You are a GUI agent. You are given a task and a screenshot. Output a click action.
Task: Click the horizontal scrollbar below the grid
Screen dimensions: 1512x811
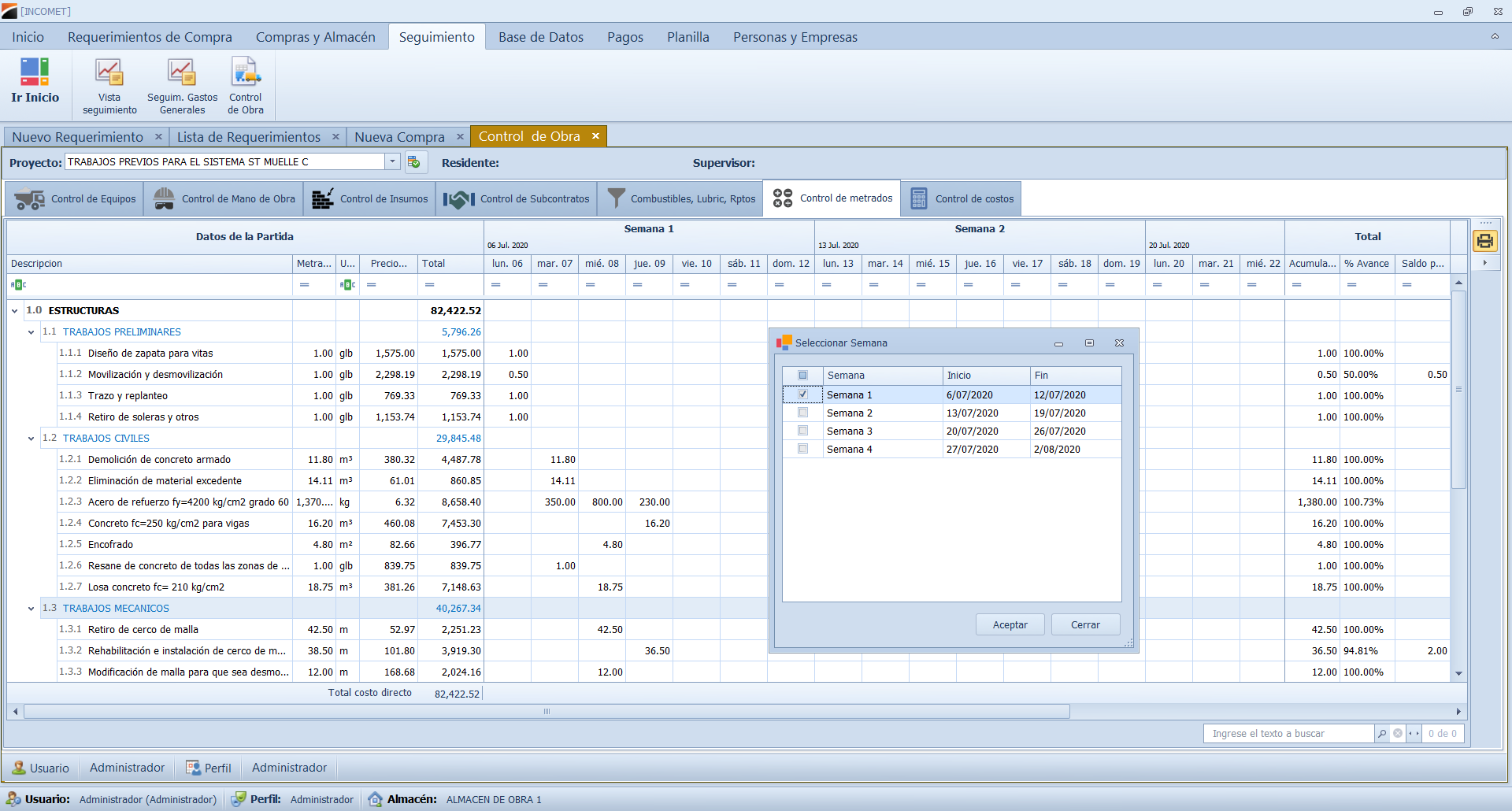tap(547, 712)
